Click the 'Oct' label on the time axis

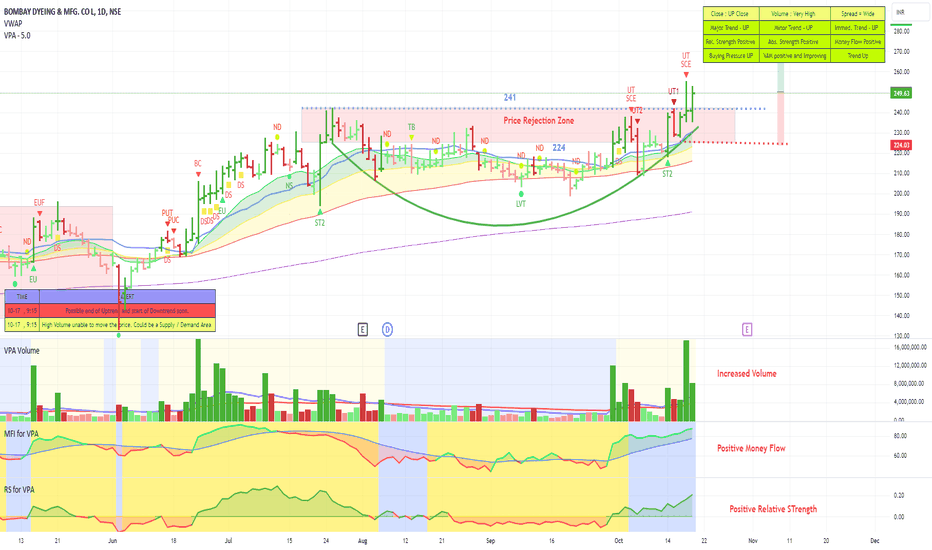click(619, 541)
